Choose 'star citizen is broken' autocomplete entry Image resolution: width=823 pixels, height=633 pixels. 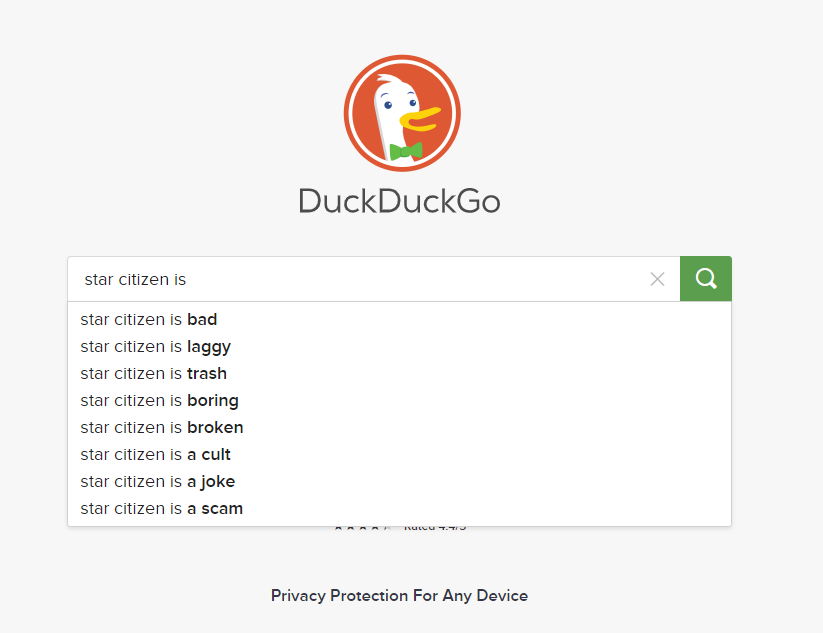(399, 427)
